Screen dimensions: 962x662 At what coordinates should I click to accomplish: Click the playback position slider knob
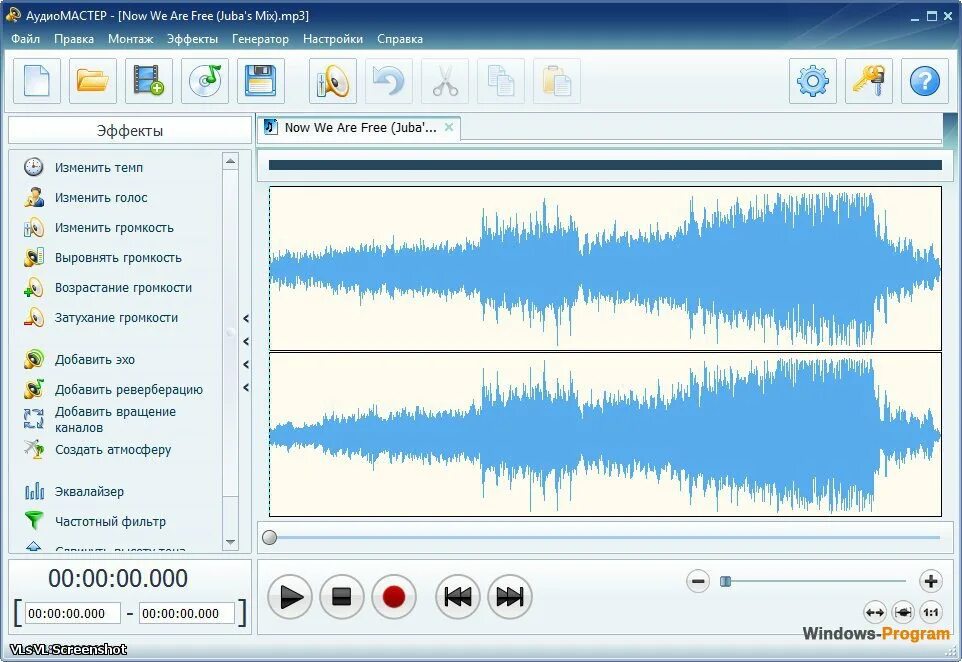click(x=269, y=537)
